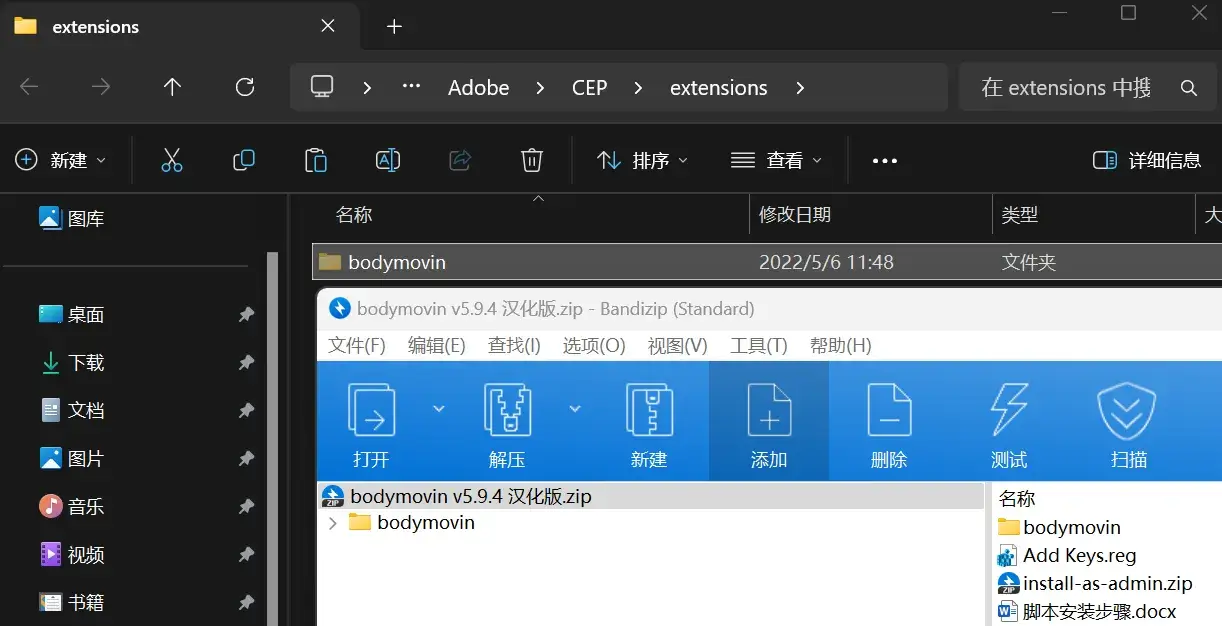The image size is (1222, 626).
Task: Open the 排序 sort dropdown
Action: coord(642,160)
